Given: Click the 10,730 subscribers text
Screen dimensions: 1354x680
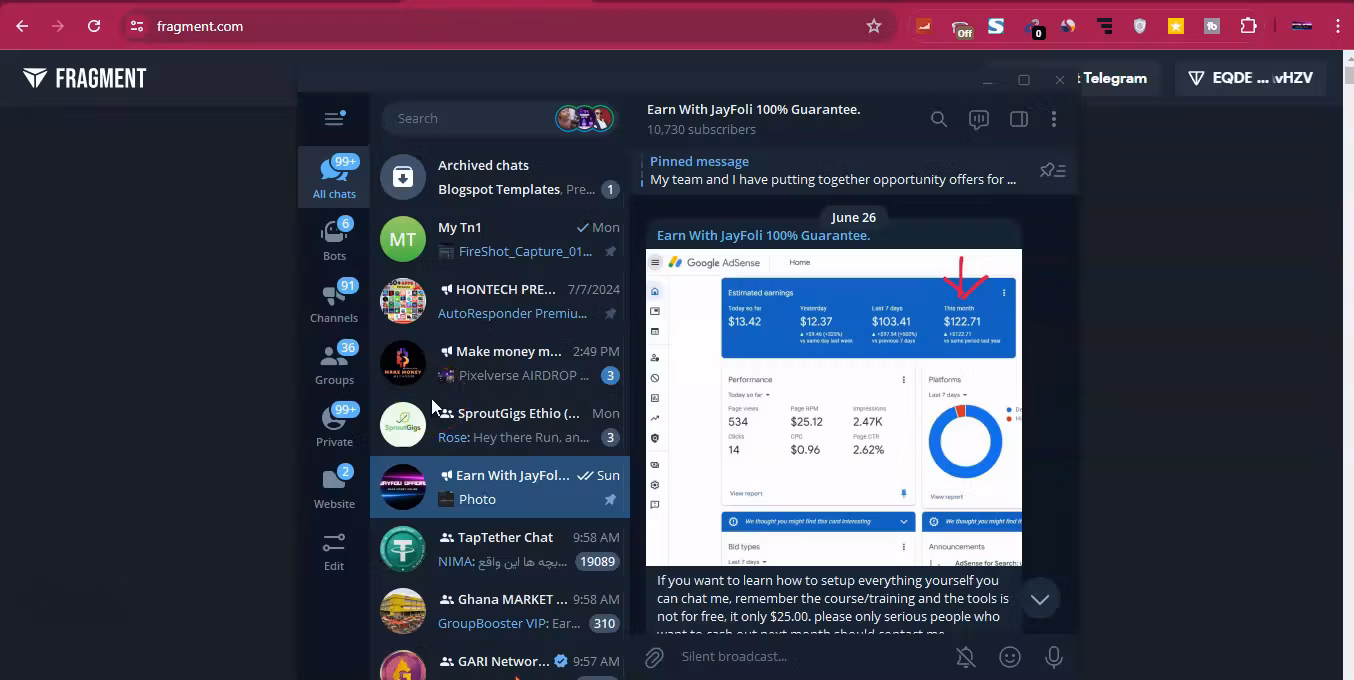Looking at the screenshot, I should point(701,129).
